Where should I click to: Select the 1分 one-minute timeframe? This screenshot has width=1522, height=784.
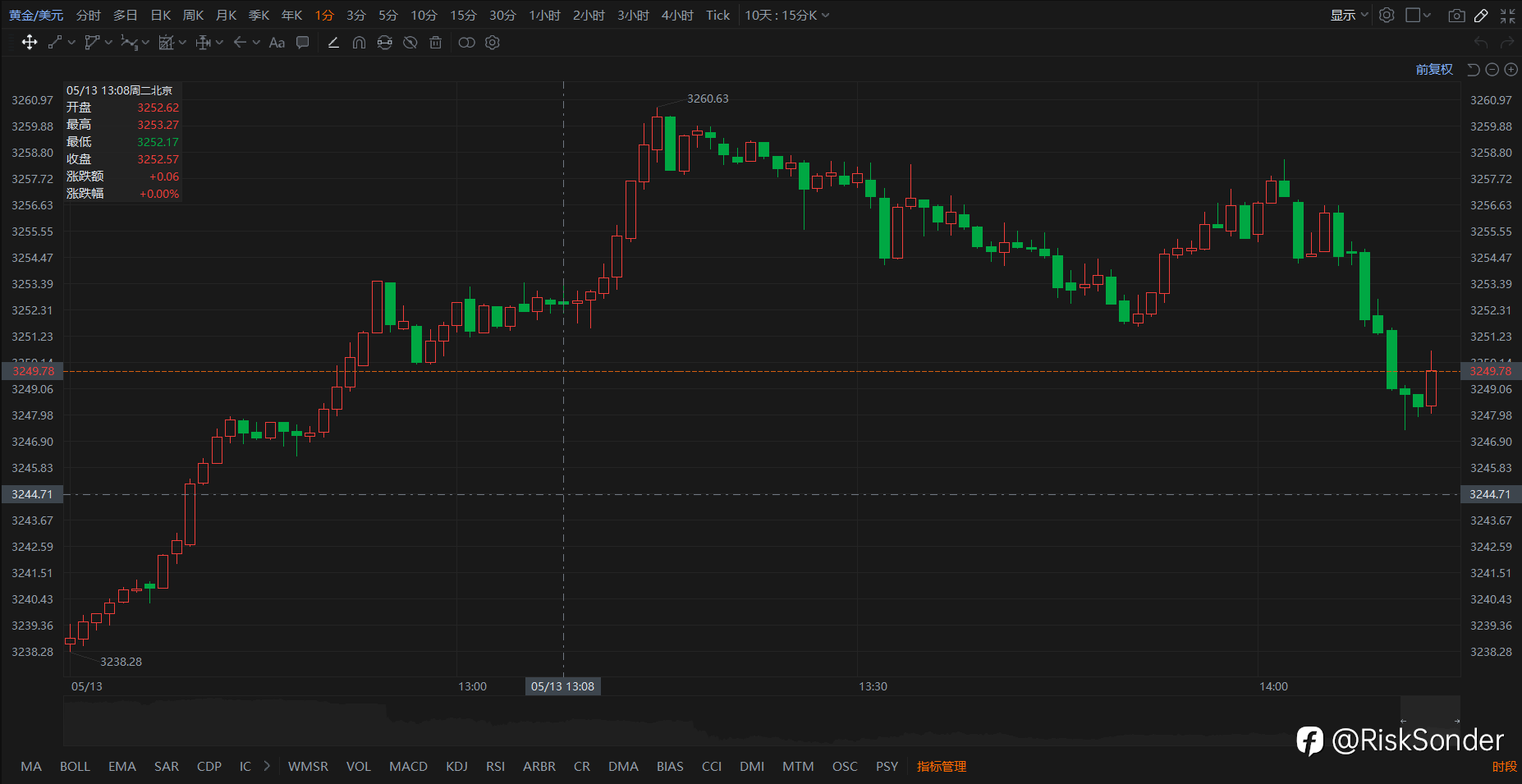point(324,15)
